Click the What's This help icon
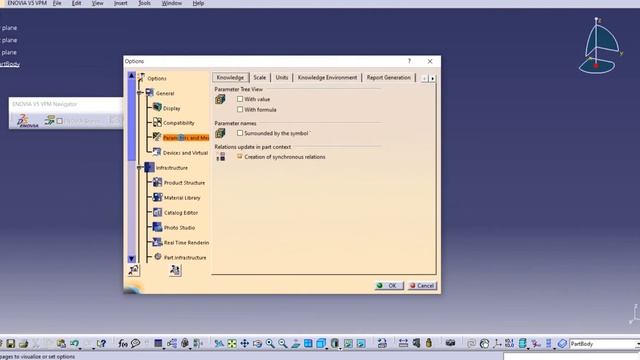640x360 pixels. point(101,344)
